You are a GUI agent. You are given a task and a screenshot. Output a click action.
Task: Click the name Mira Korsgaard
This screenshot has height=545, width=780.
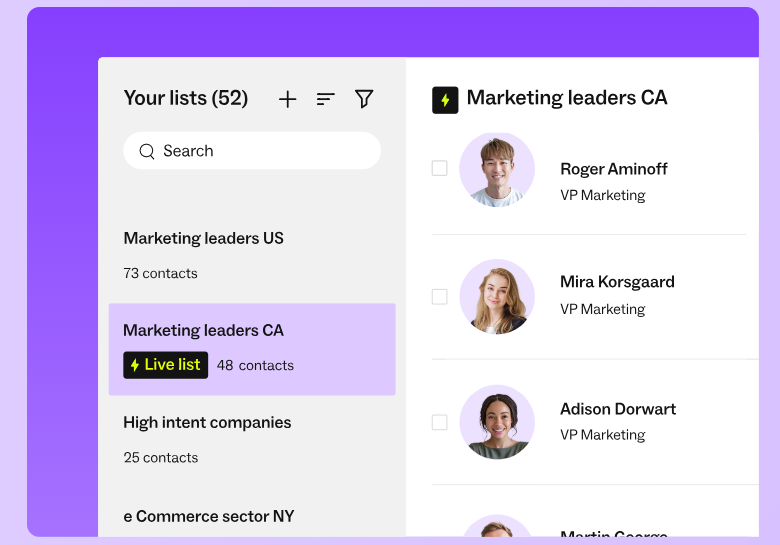click(617, 282)
